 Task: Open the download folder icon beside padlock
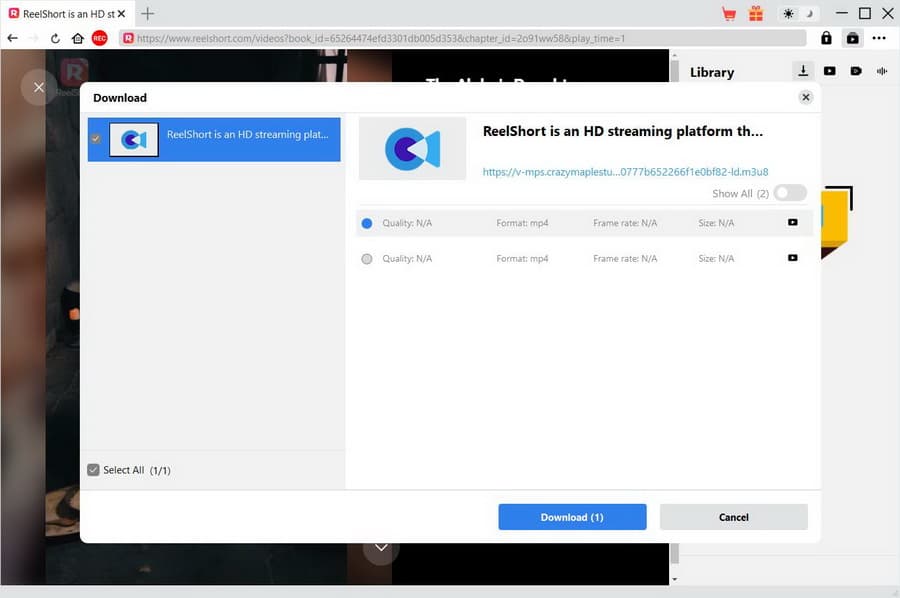click(852, 38)
